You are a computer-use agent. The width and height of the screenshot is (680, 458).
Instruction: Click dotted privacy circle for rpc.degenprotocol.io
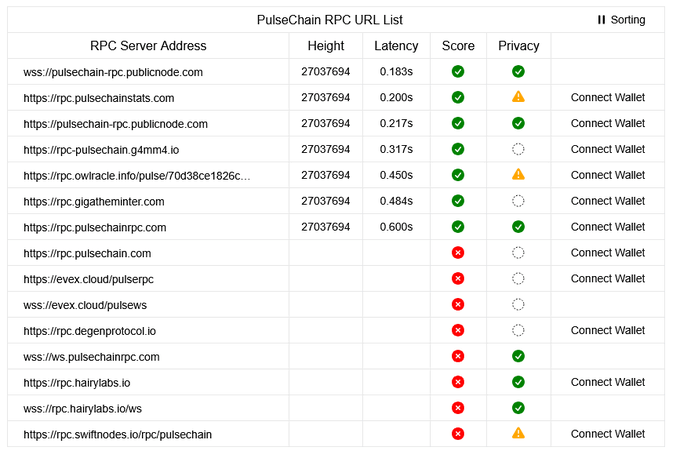click(x=518, y=330)
